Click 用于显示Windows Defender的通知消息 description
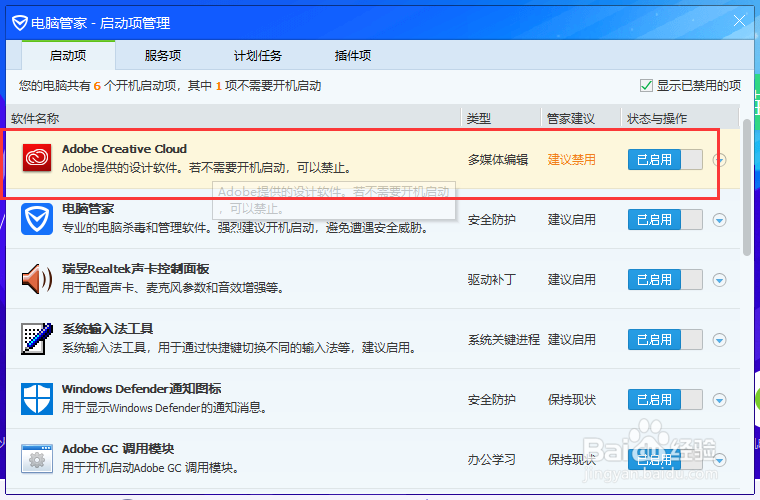760x500 pixels. [165, 408]
